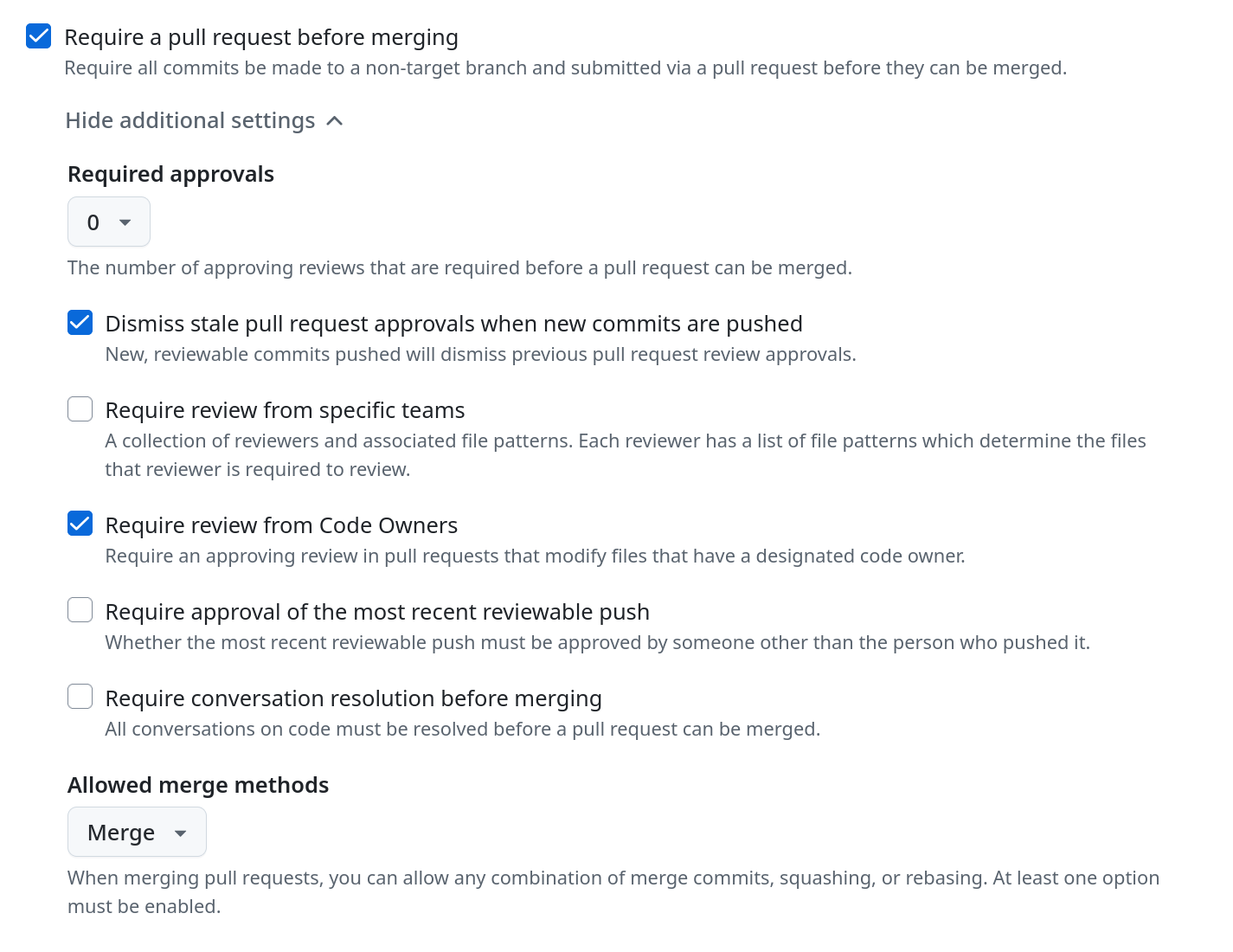Click the Required approvals heading

(x=170, y=173)
